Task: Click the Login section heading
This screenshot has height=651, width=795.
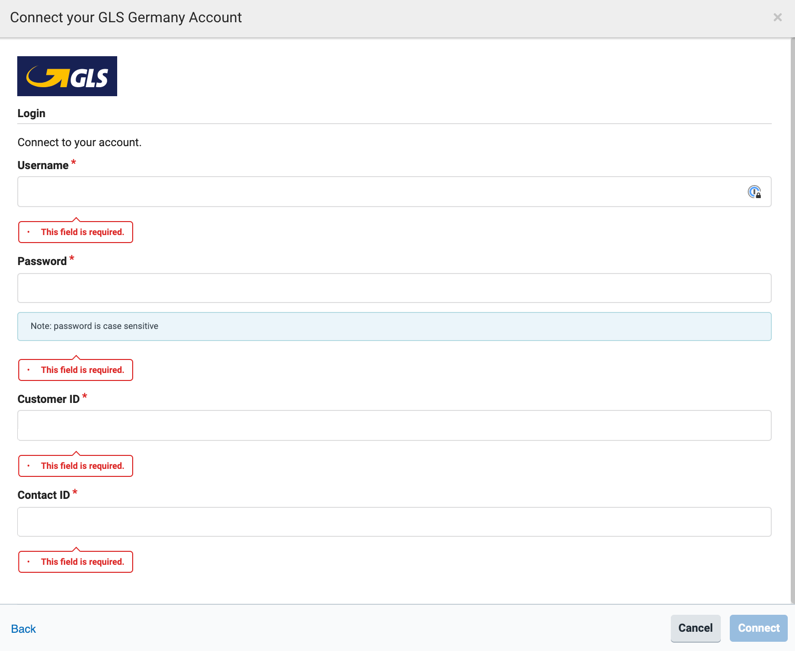Action: 31,113
